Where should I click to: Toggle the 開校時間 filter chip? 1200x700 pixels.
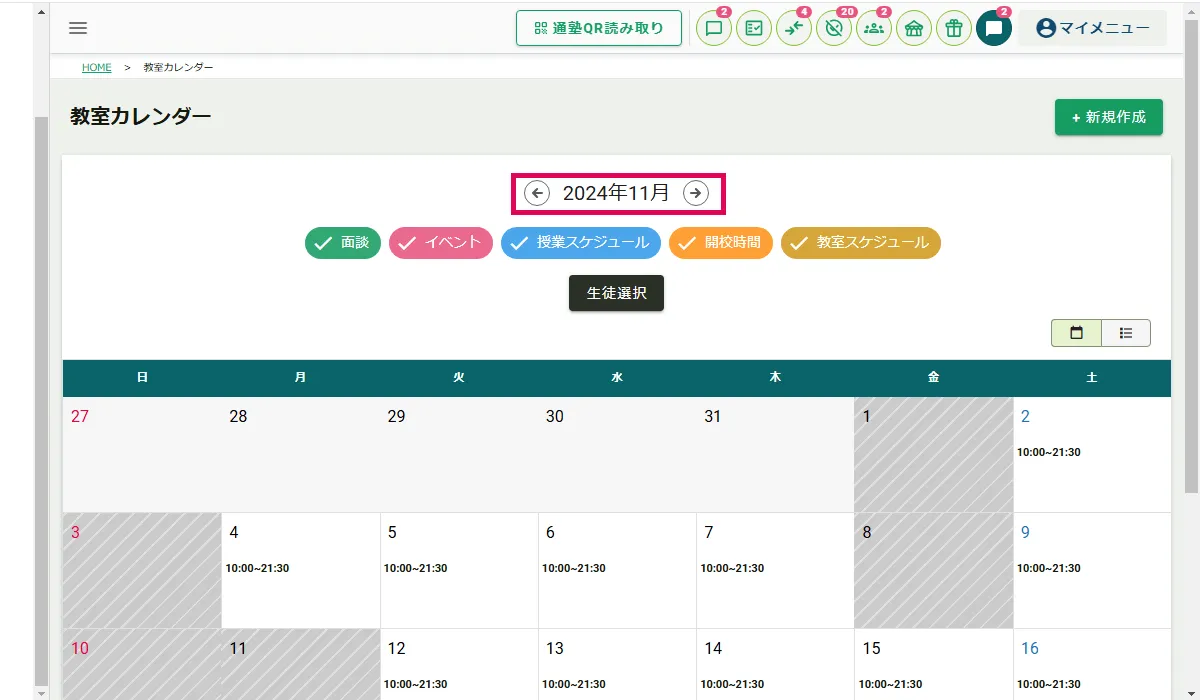(x=721, y=243)
